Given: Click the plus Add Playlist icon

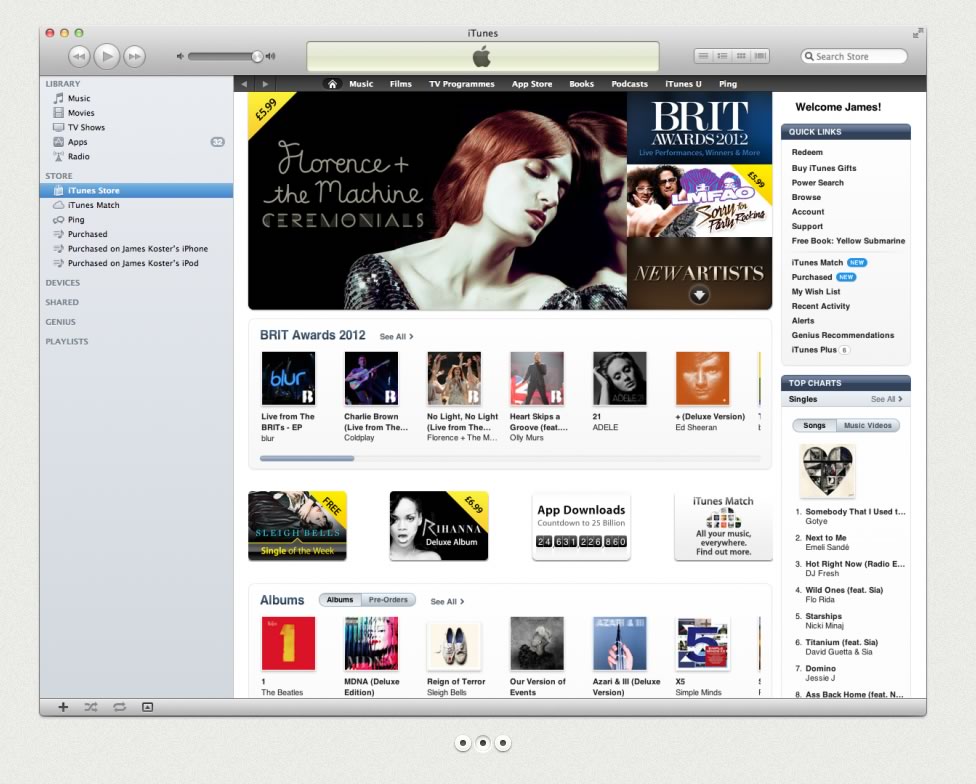Looking at the screenshot, I should coord(63,707).
